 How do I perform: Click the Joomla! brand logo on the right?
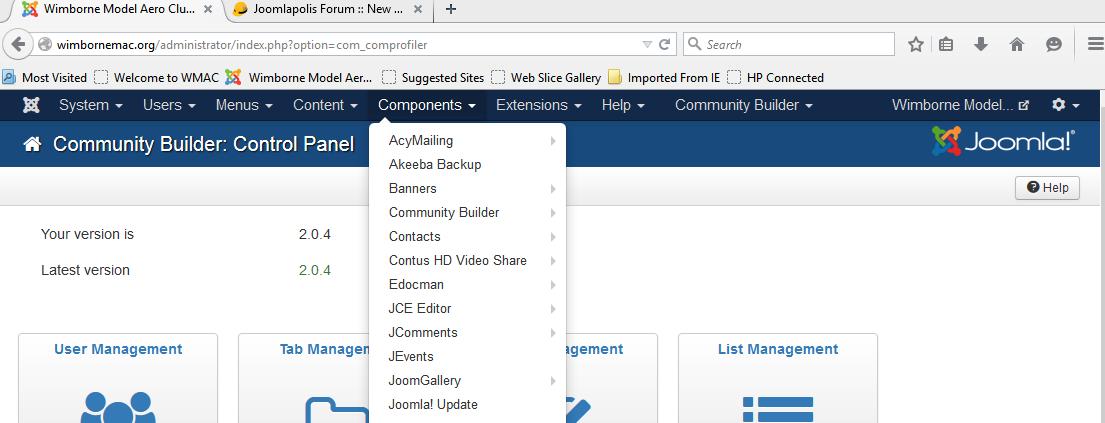[x=1004, y=141]
